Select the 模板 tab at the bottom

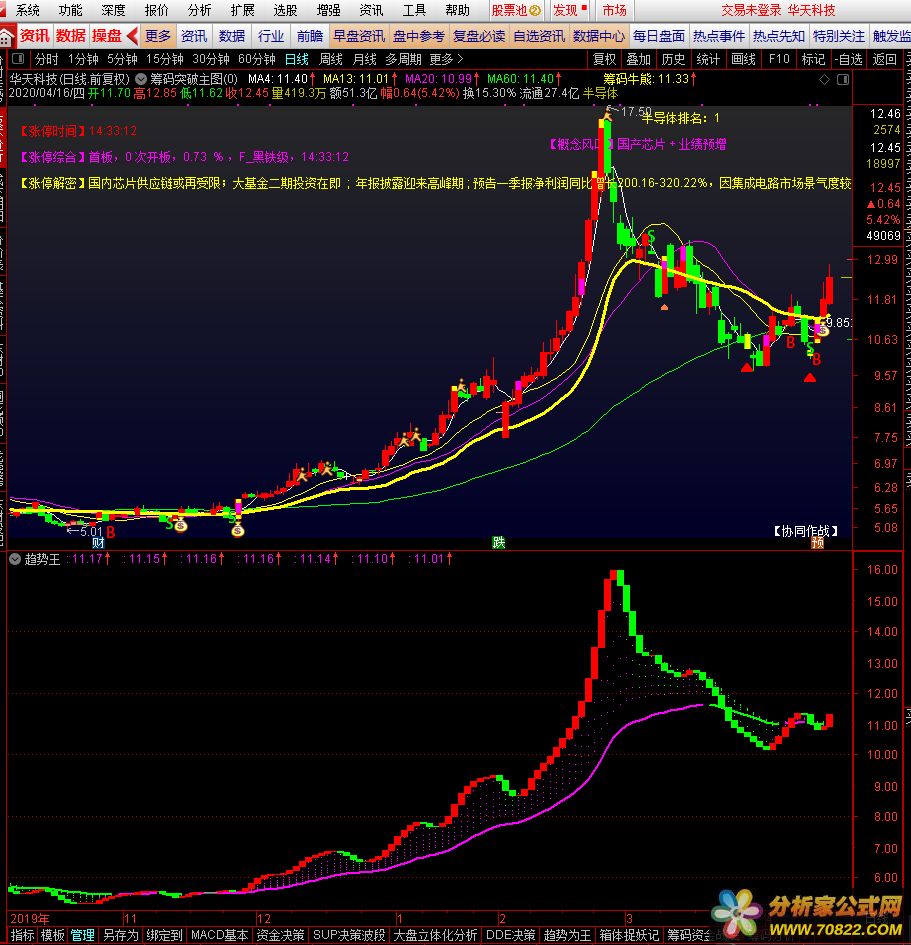[52, 935]
